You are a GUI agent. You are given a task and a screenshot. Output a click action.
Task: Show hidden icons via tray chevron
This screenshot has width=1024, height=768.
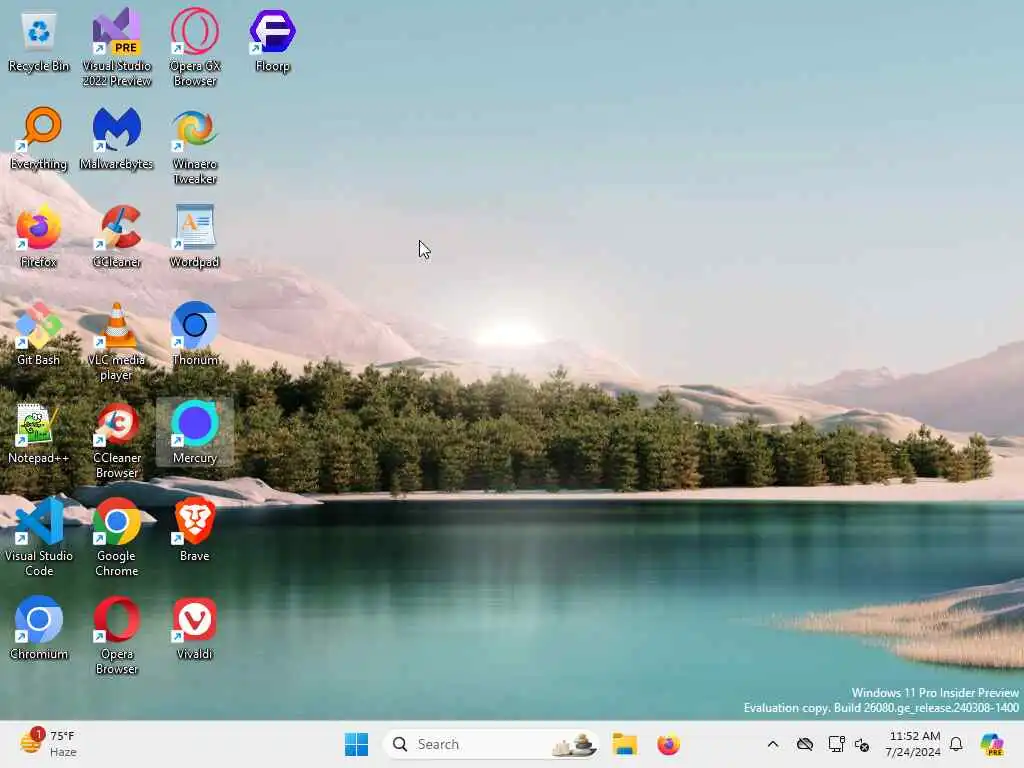(x=773, y=744)
